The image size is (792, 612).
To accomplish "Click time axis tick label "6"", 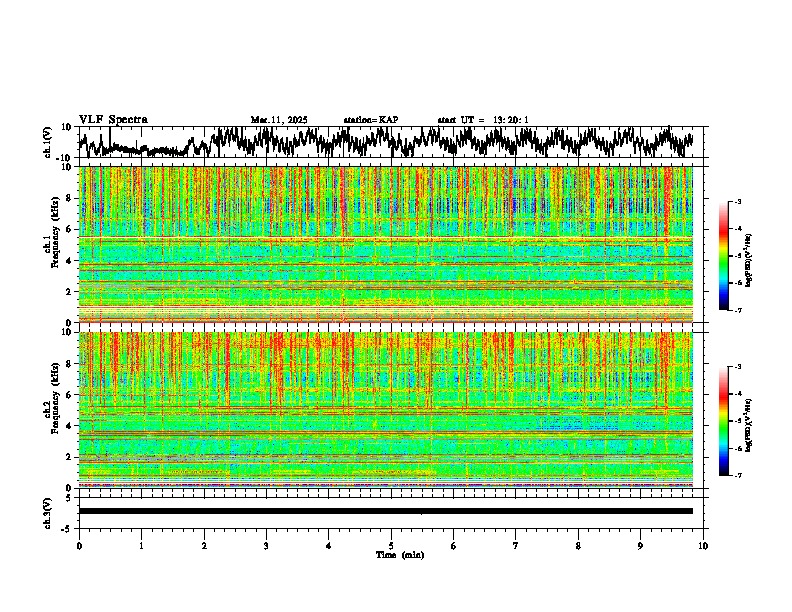I will tap(454, 546).
